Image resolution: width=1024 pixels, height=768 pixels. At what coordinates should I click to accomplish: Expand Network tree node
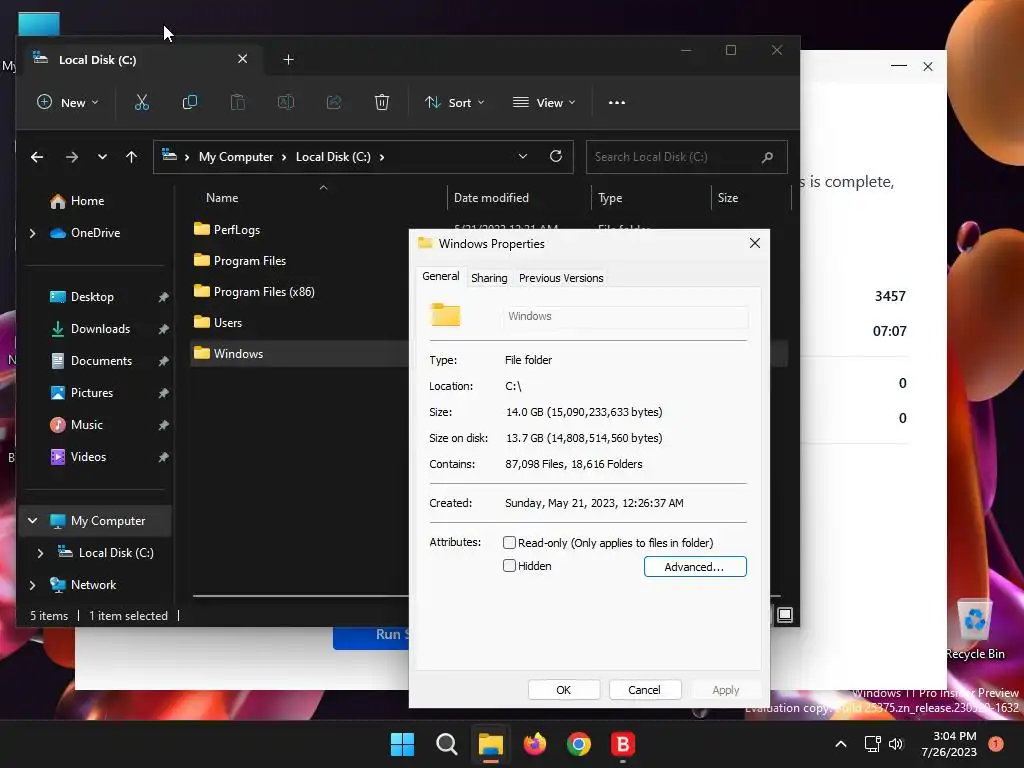(33, 585)
